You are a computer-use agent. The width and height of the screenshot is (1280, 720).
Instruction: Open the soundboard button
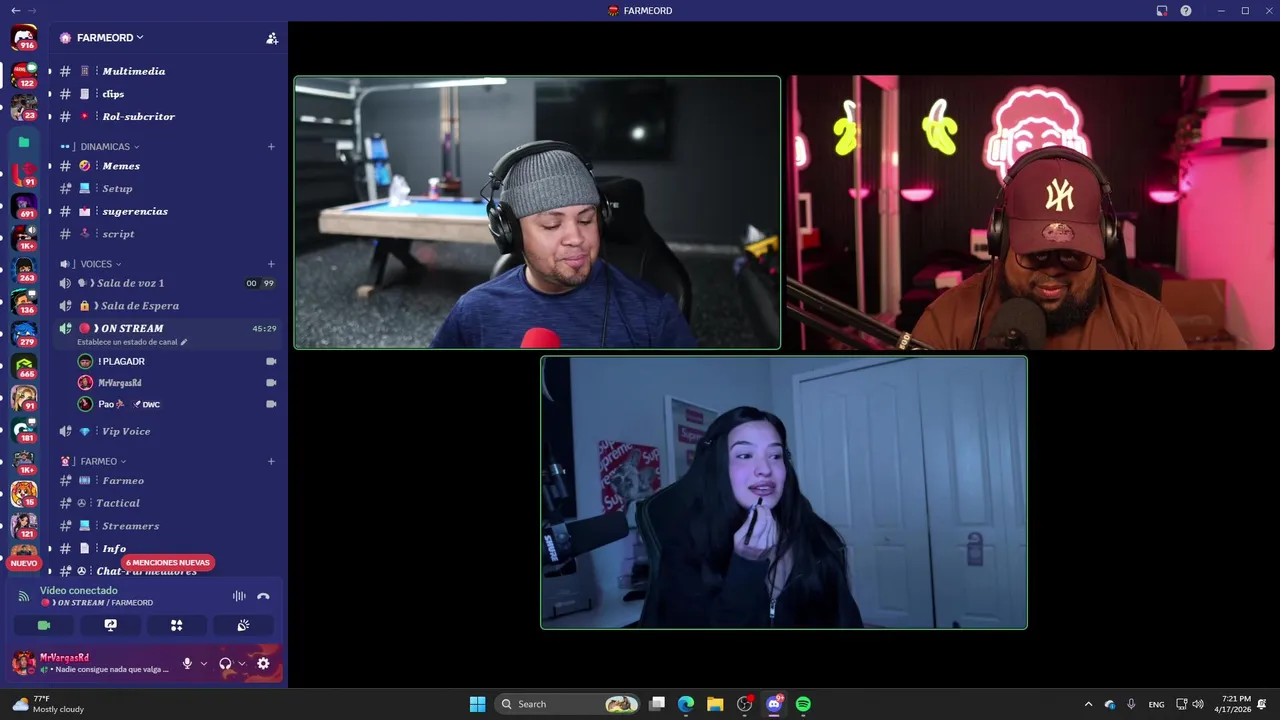[243, 625]
